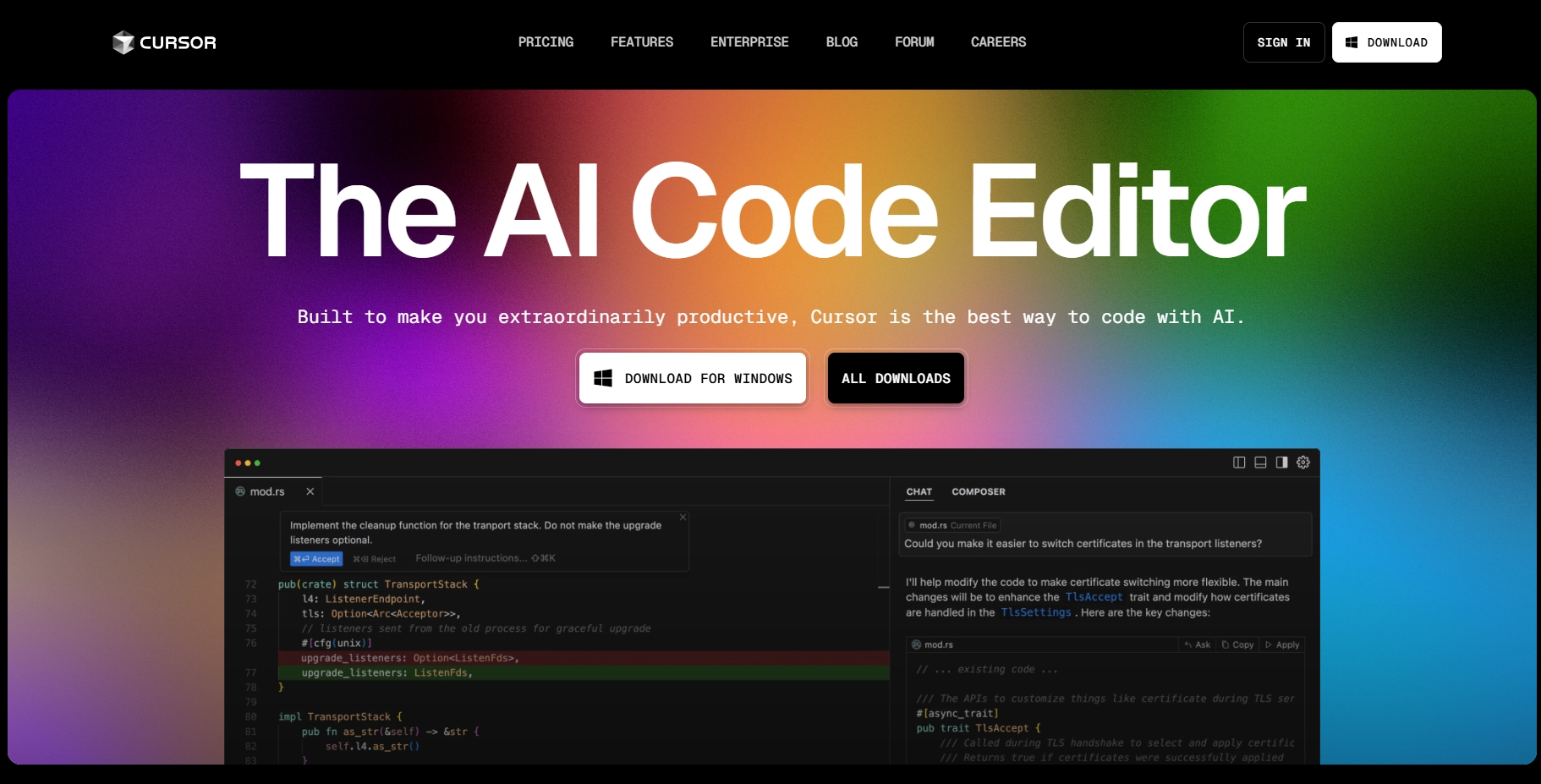The height and width of the screenshot is (784, 1541).
Task: Open the Blog link
Action: click(842, 42)
